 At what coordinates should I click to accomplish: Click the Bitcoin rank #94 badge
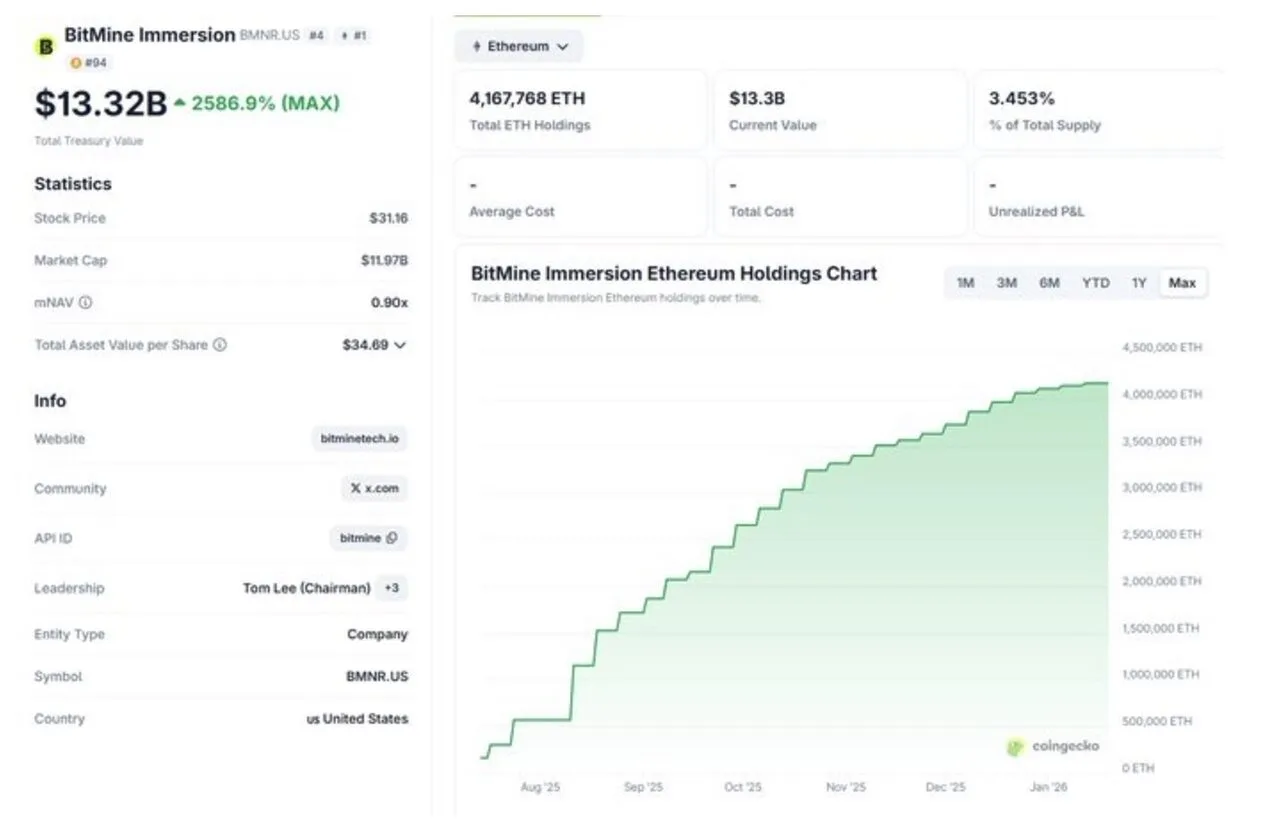coord(90,63)
